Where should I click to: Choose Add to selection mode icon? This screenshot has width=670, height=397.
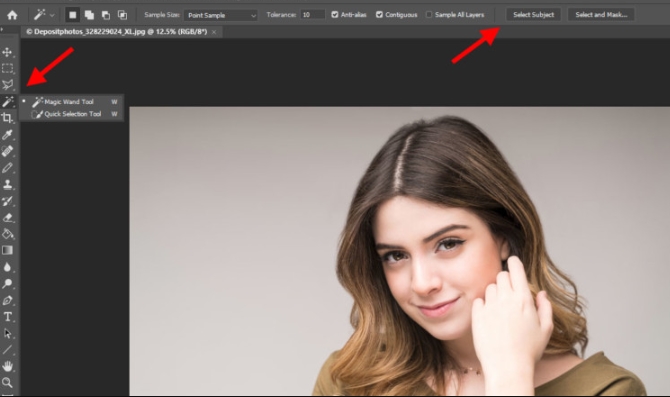[x=89, y=15]
